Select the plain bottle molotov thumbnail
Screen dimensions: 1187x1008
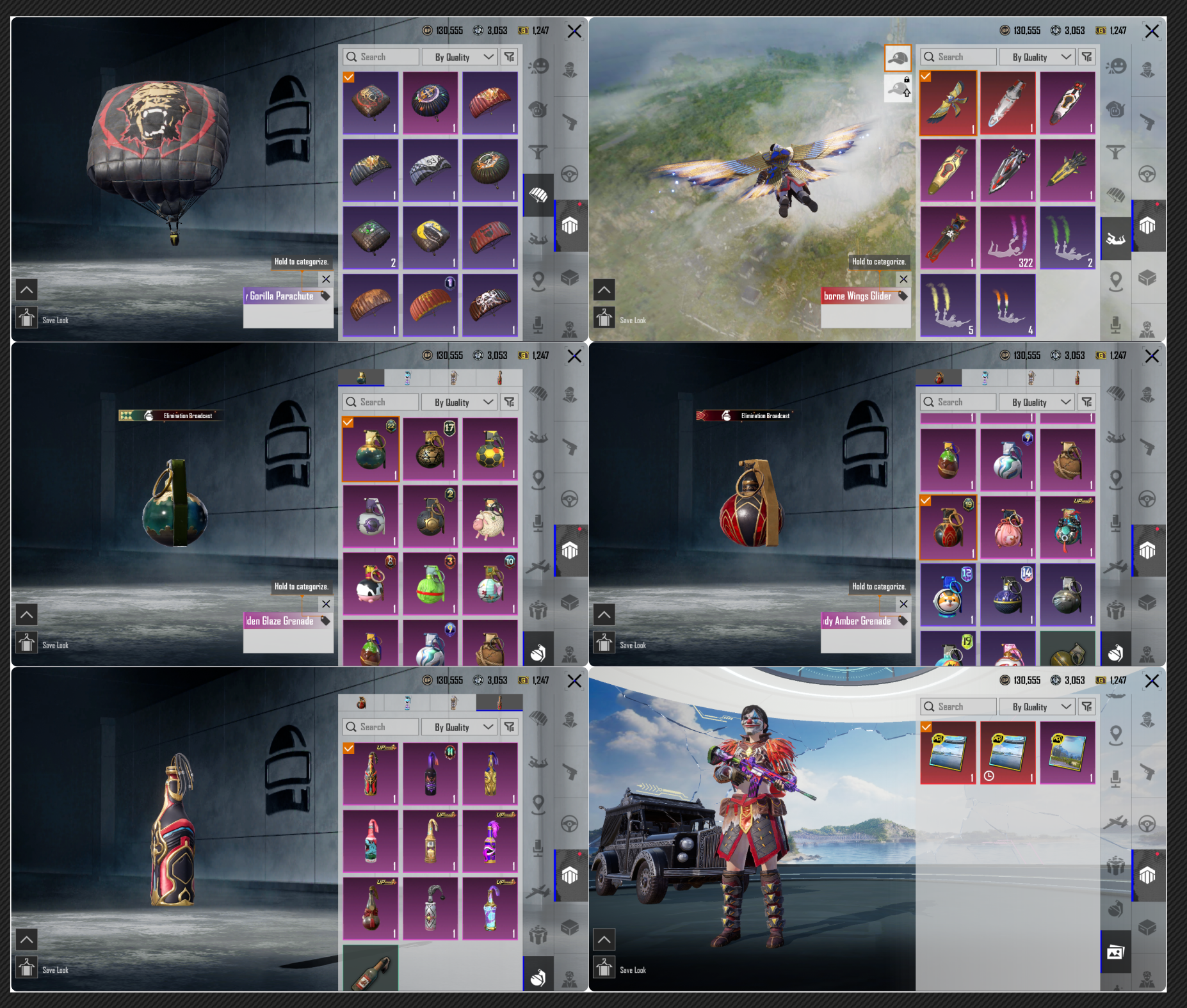(x=371, y=968)
